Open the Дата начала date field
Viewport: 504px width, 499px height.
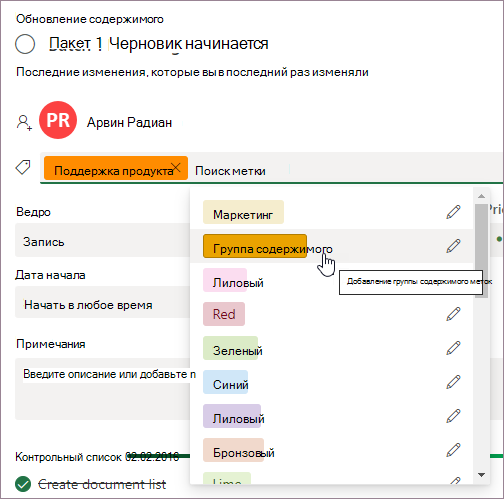pos(103,302)
